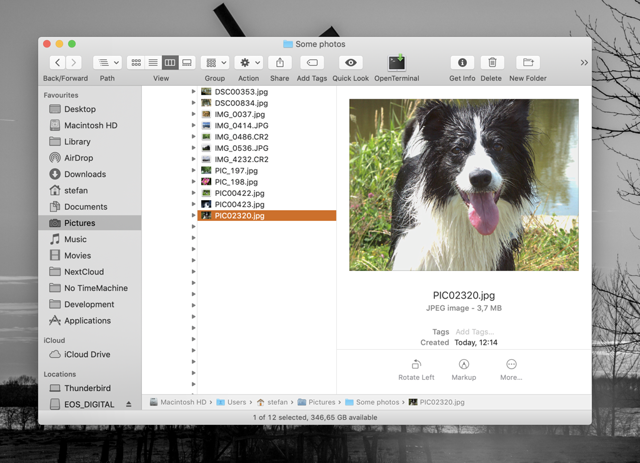
Task: Open AirDrop in the sidebar
Action: [x=90, y=158]
